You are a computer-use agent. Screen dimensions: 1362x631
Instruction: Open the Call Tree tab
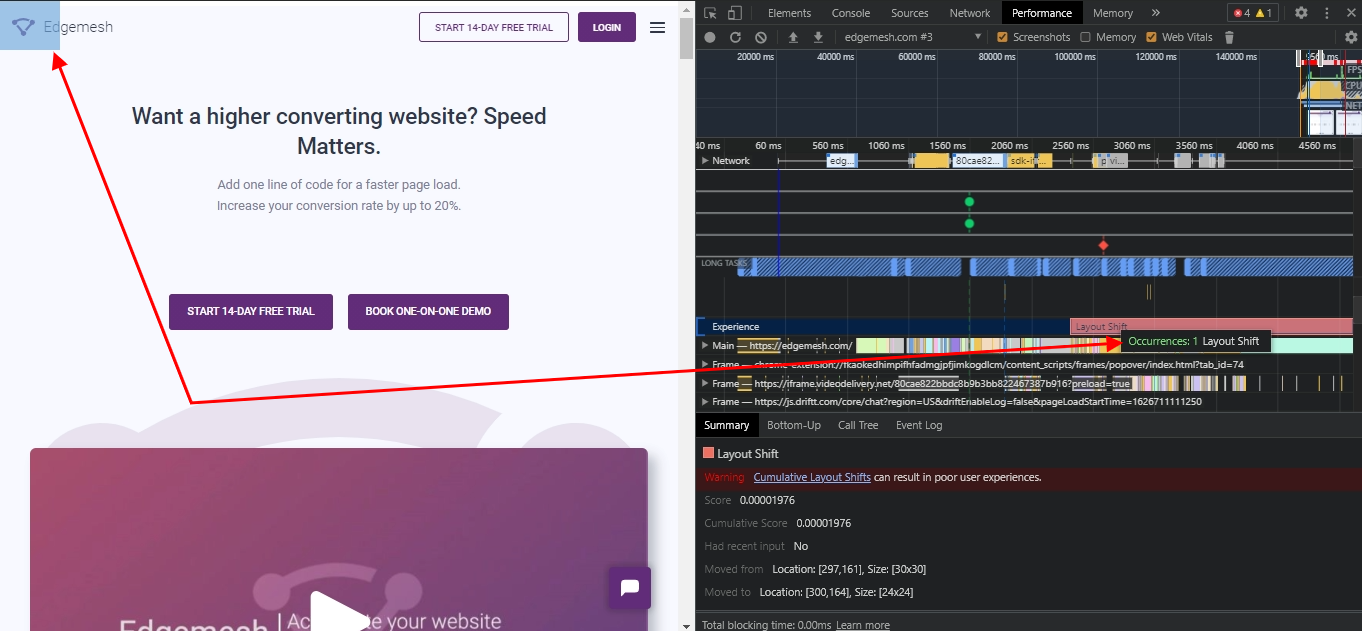(858, 425)
